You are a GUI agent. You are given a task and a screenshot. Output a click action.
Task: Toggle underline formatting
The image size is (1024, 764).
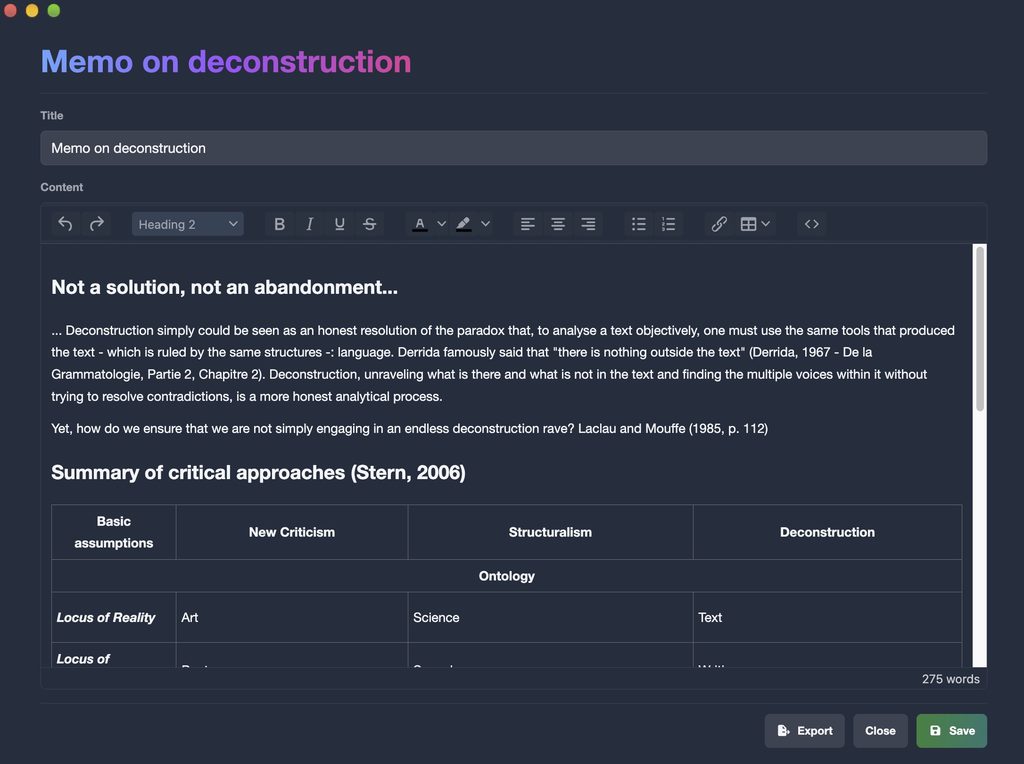point(339,224)
